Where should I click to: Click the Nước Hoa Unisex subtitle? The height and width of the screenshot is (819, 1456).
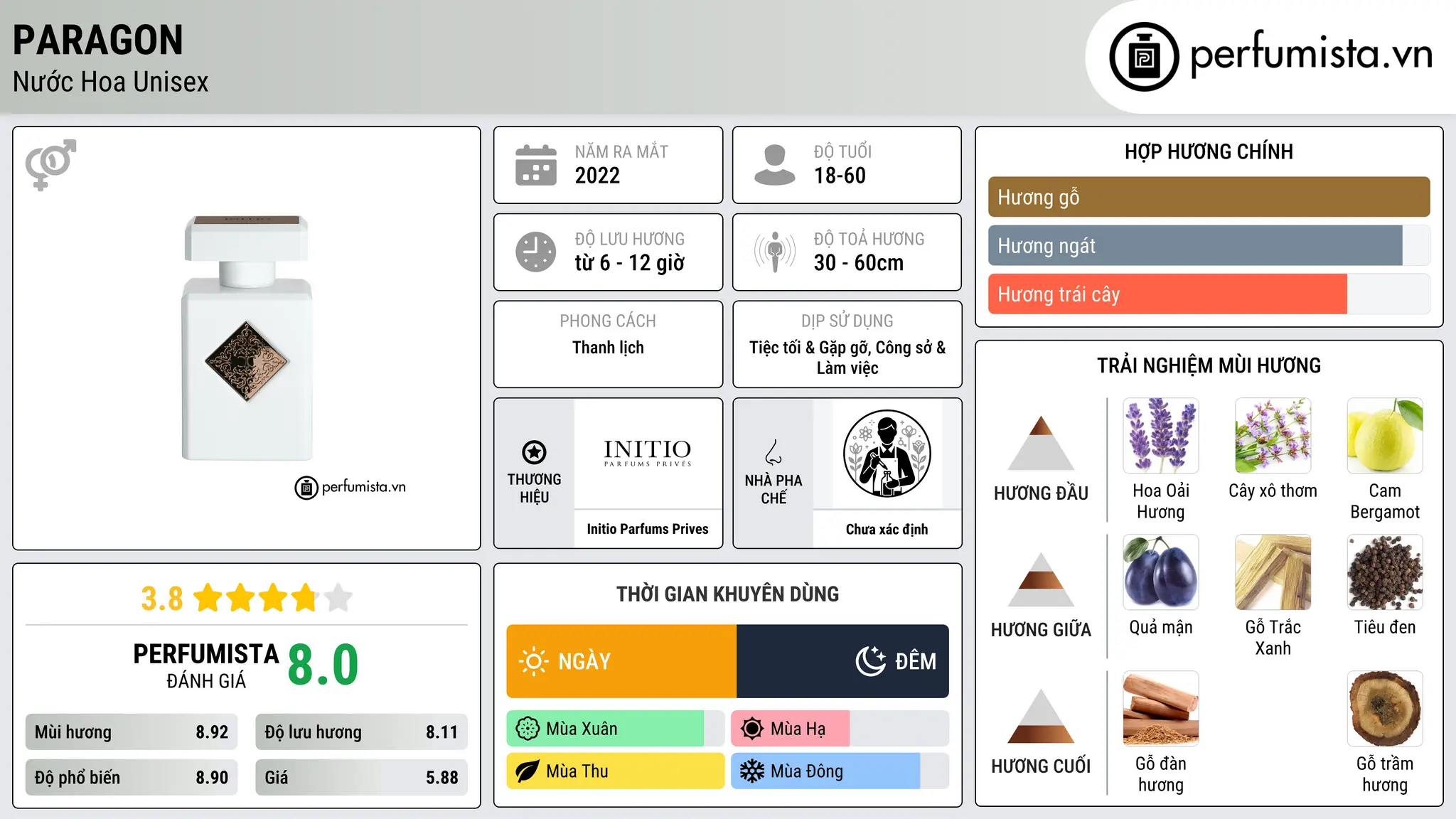point(111,82)
